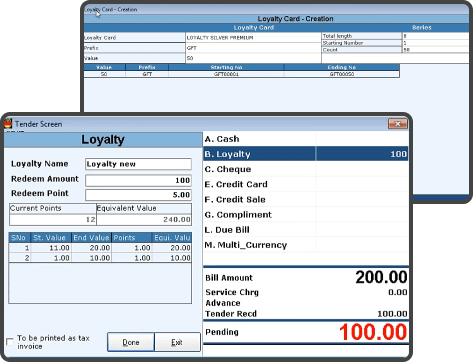The image size is (473, 362).
Task: Choose C. Cheque payment mode
Action: click(x=306, y=169)
